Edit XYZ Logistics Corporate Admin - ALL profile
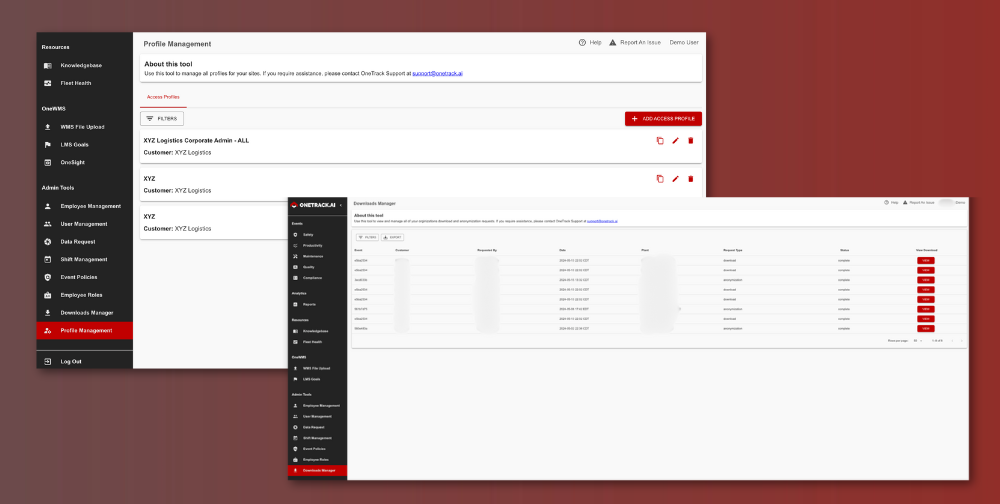Image resolution: width=1000 pixels, height=504 pixels. [675, 140]
